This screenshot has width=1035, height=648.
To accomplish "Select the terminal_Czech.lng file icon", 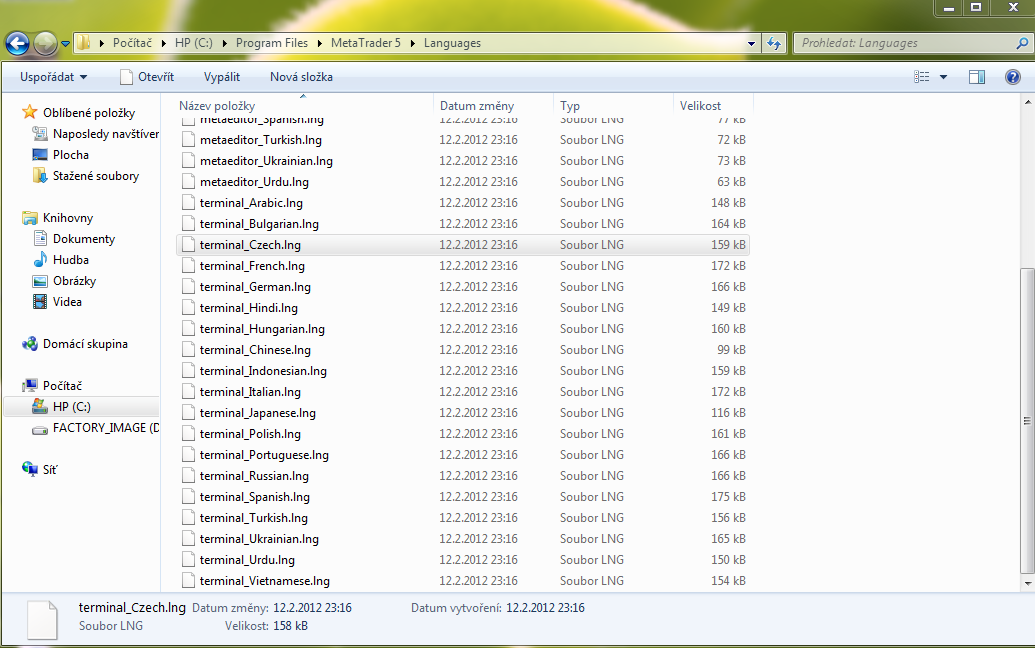I will tap(188, 245).
